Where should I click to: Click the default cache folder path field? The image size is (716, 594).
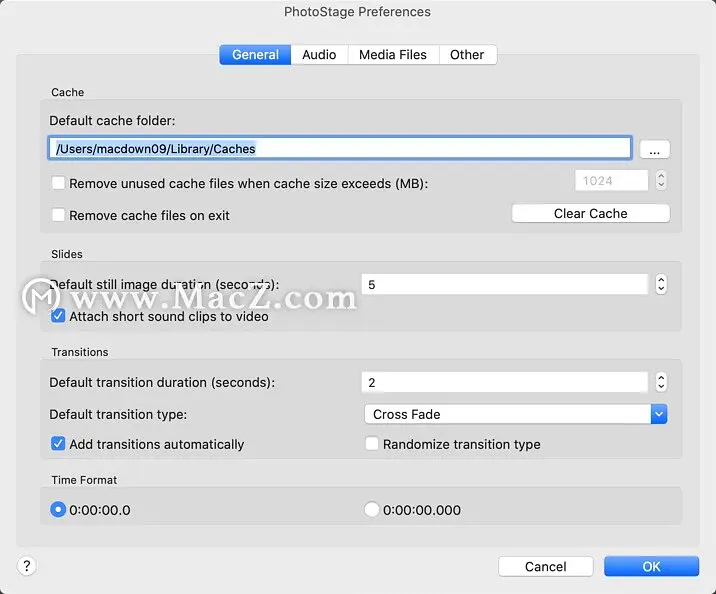pos(340,148)
